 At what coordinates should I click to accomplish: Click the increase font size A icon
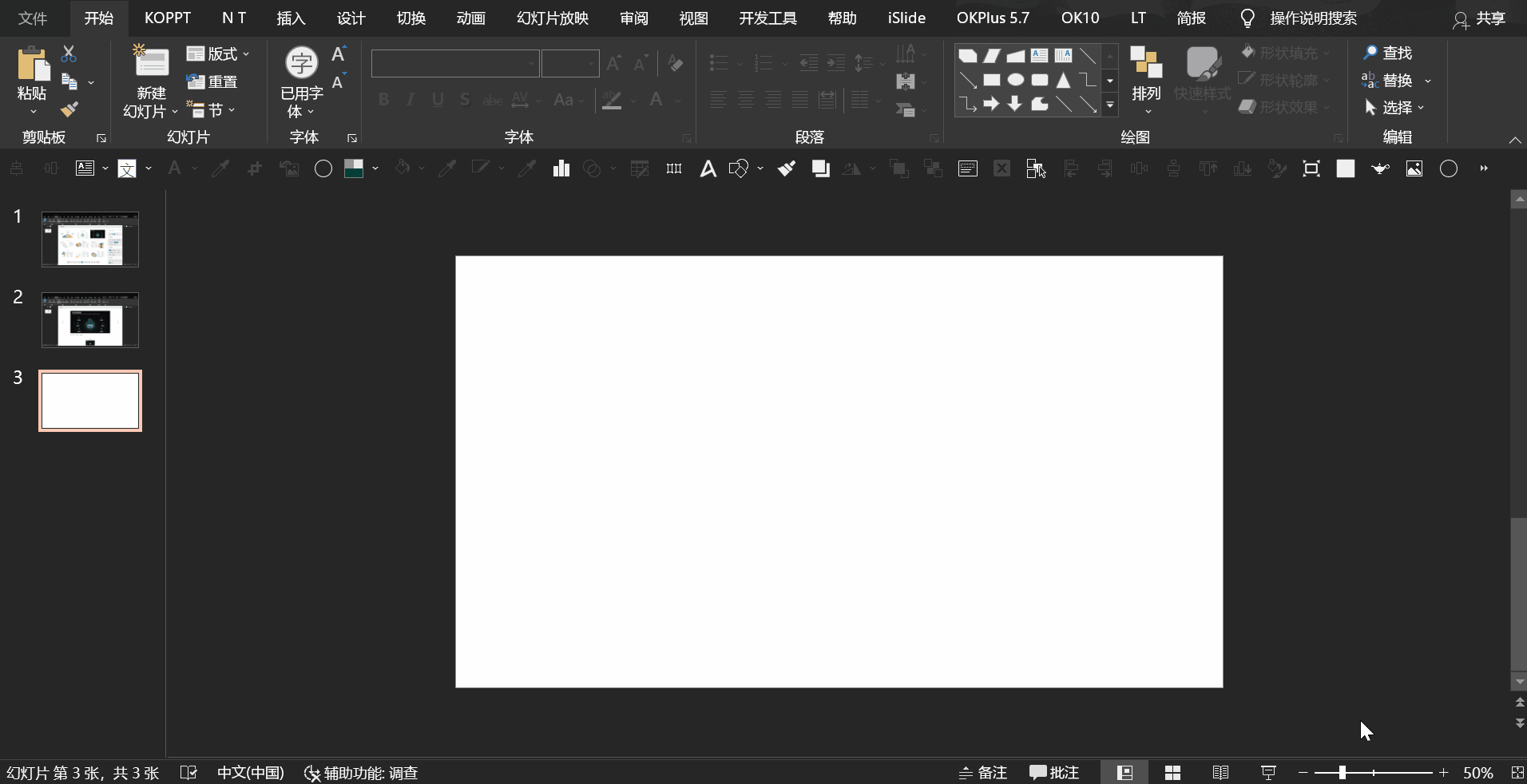339,54
